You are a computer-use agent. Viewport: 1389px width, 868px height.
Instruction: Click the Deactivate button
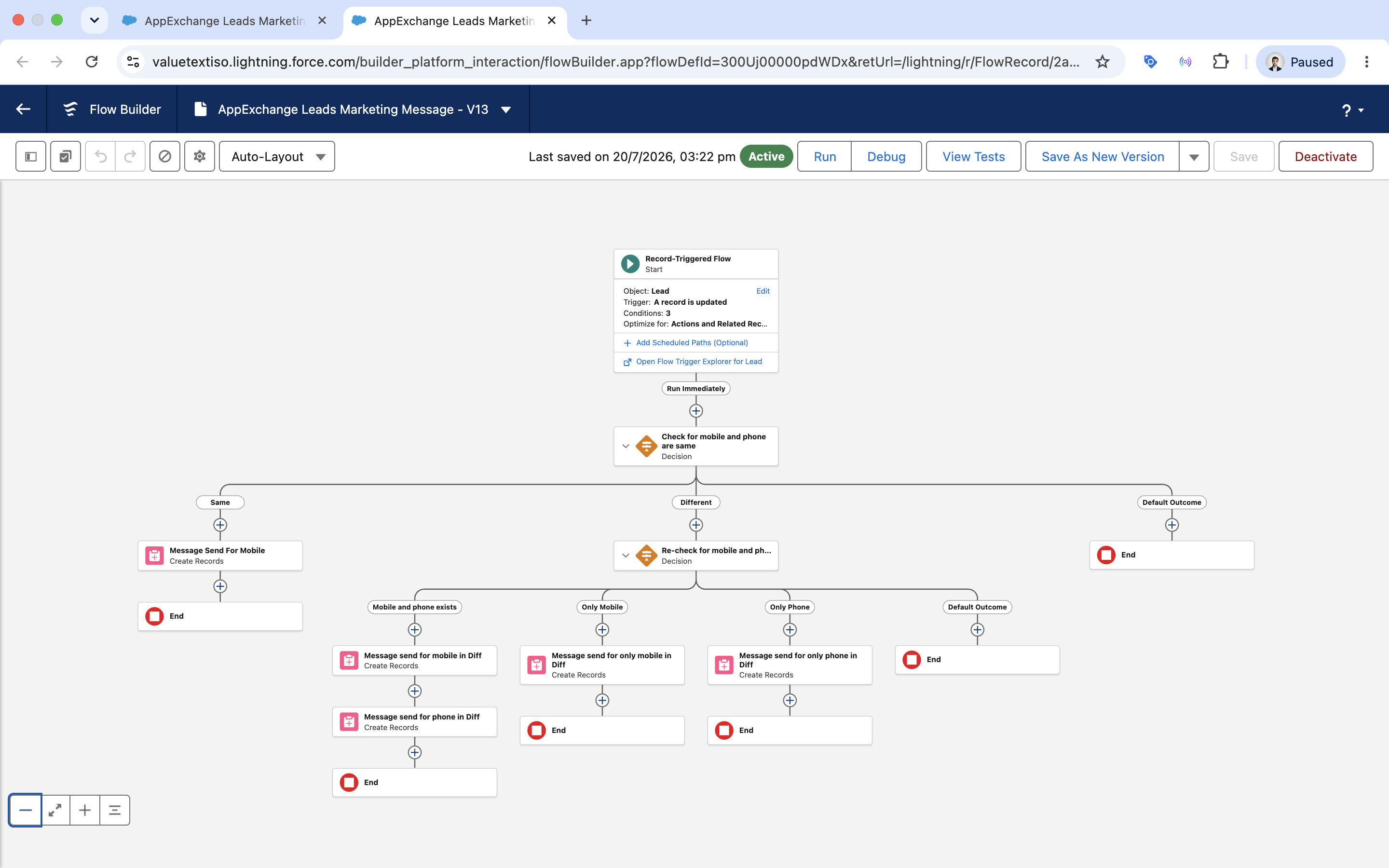click(1325, 156)
